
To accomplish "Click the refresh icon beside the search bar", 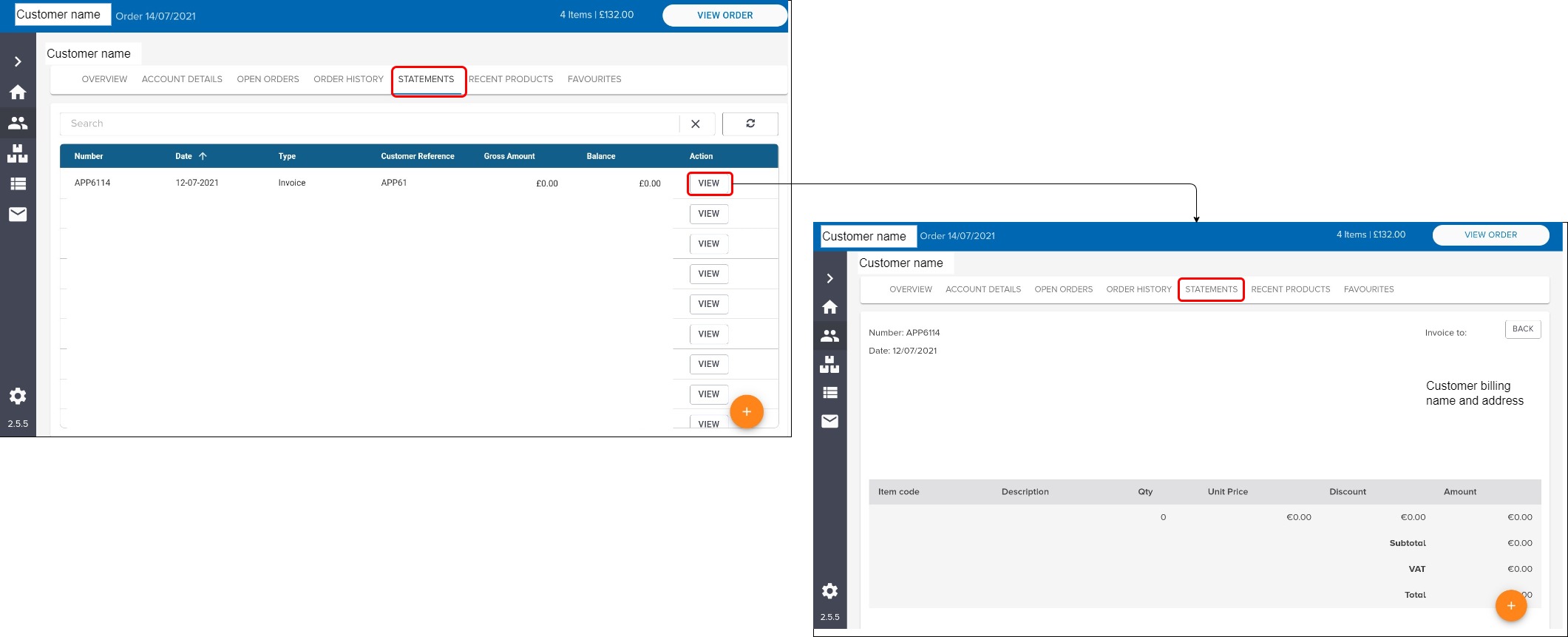I will (x=750, y=124).
